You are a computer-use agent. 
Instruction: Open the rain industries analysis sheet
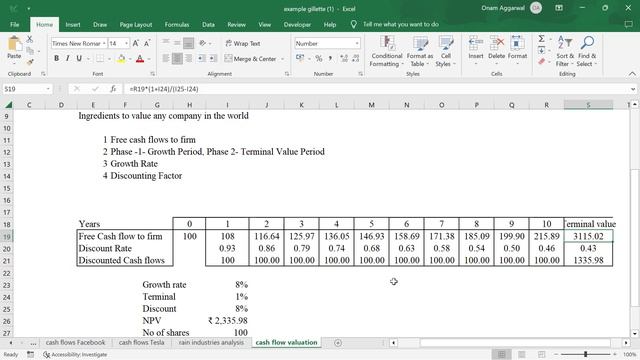(x=211, y=342)
